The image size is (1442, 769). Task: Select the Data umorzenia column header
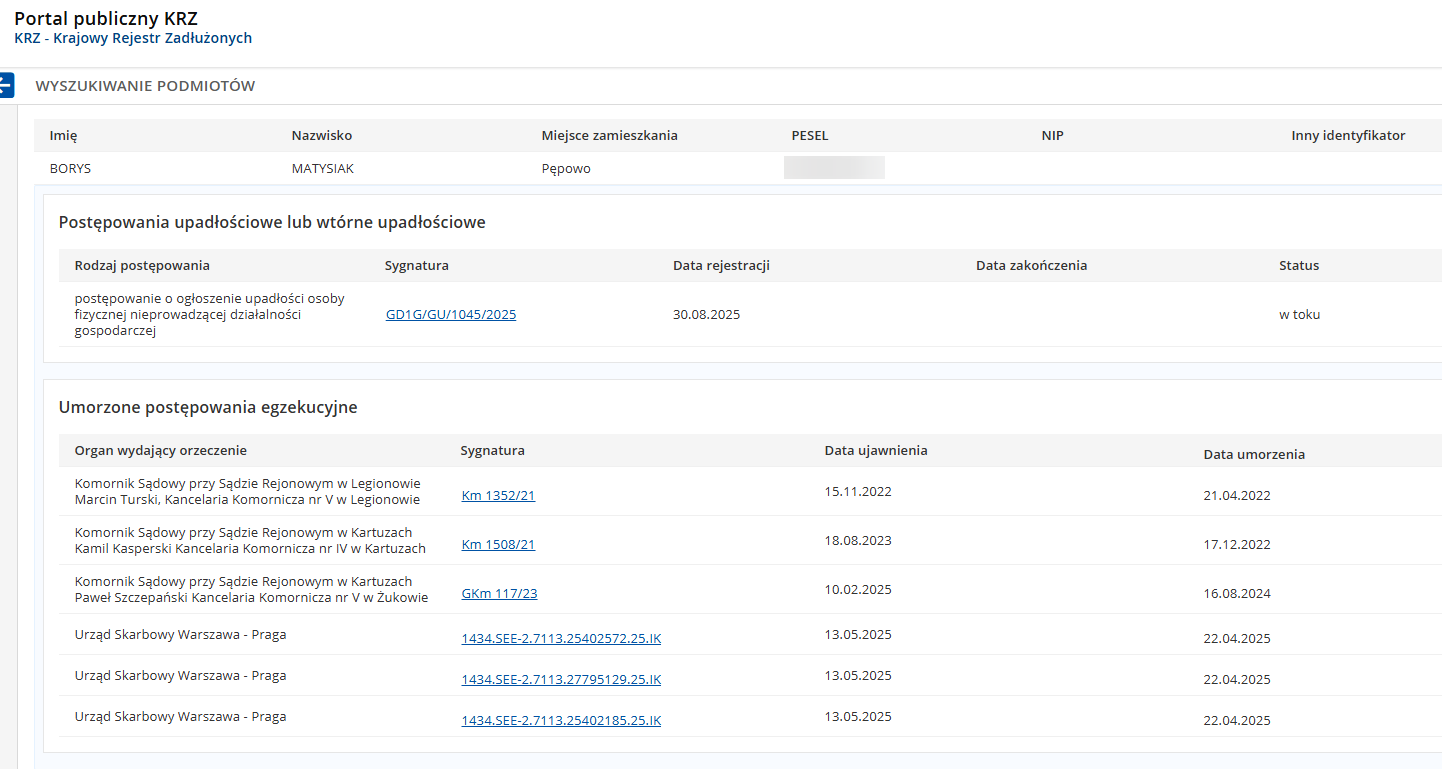(1254, 454)
